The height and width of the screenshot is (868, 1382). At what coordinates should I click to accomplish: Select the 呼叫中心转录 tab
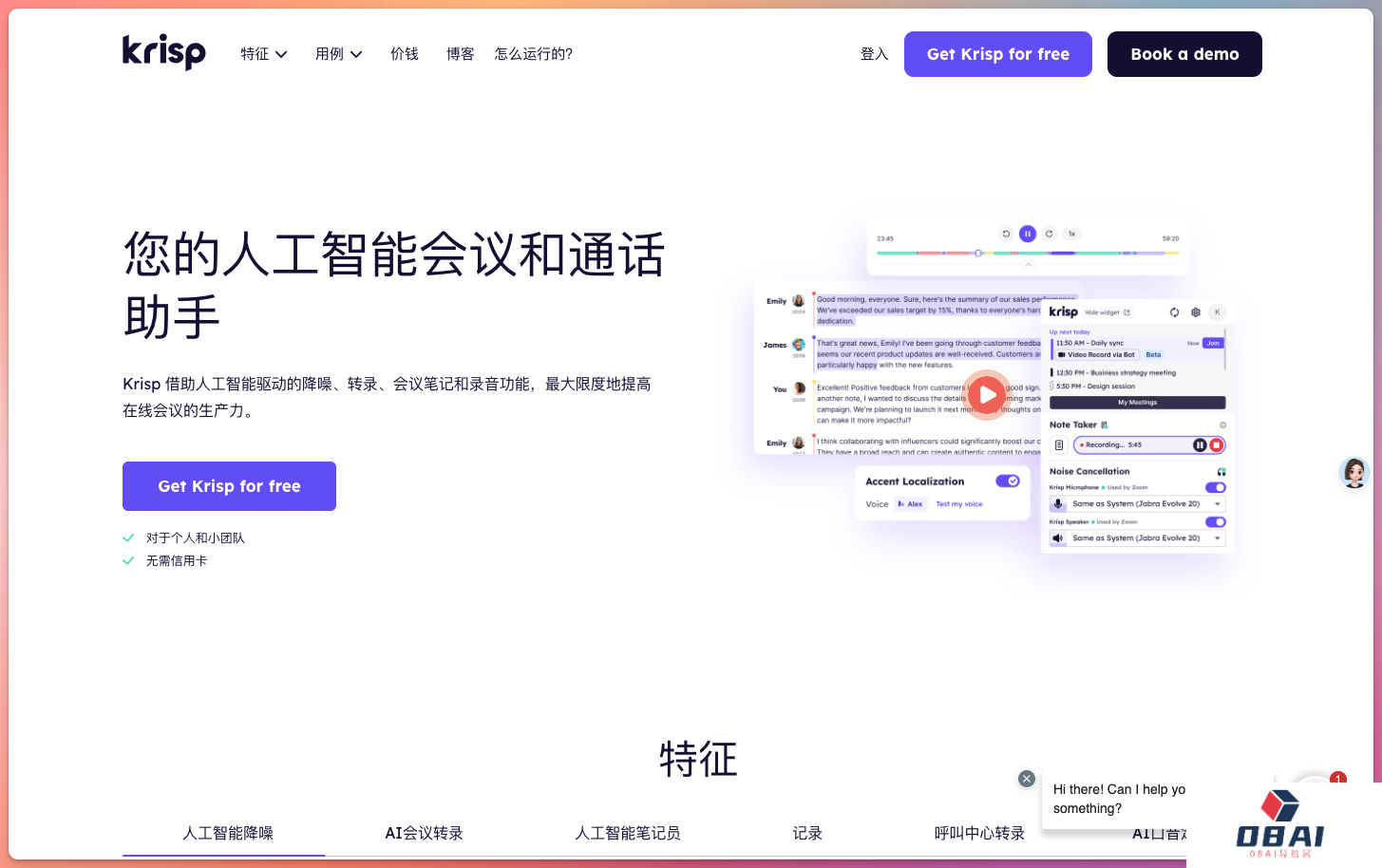coord(979,833)
